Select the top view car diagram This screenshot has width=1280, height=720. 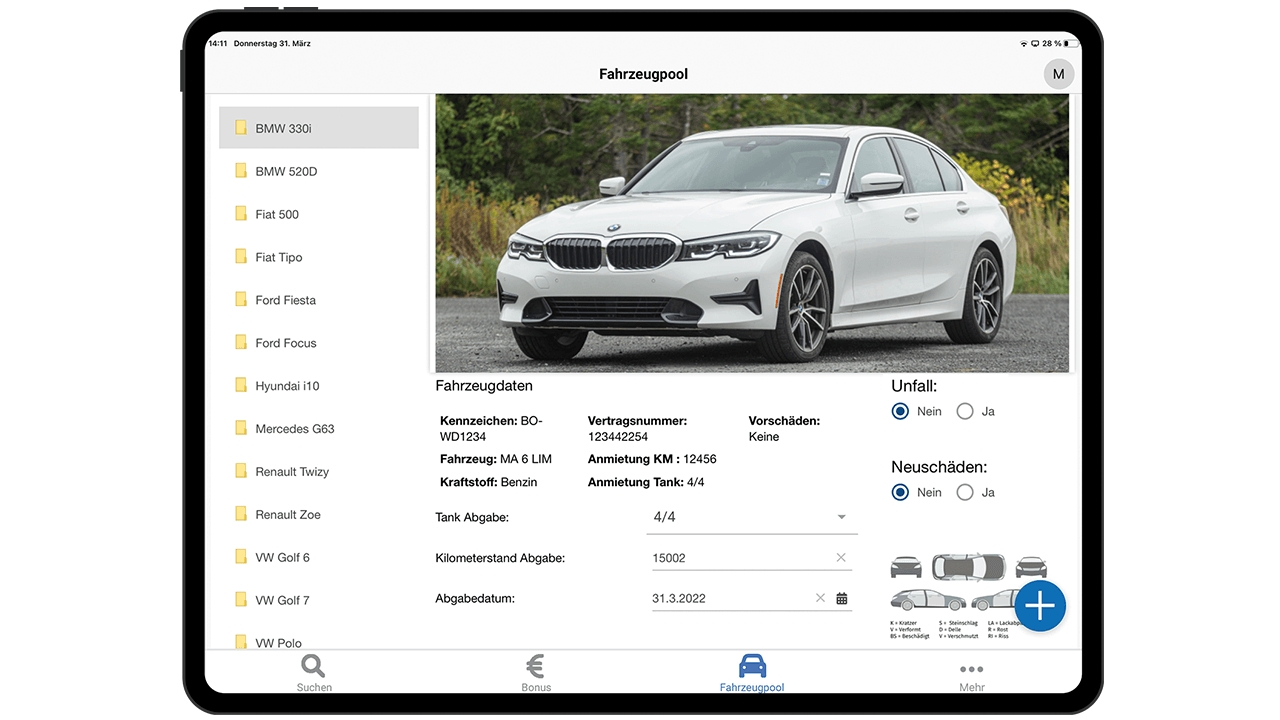point(969,567)
